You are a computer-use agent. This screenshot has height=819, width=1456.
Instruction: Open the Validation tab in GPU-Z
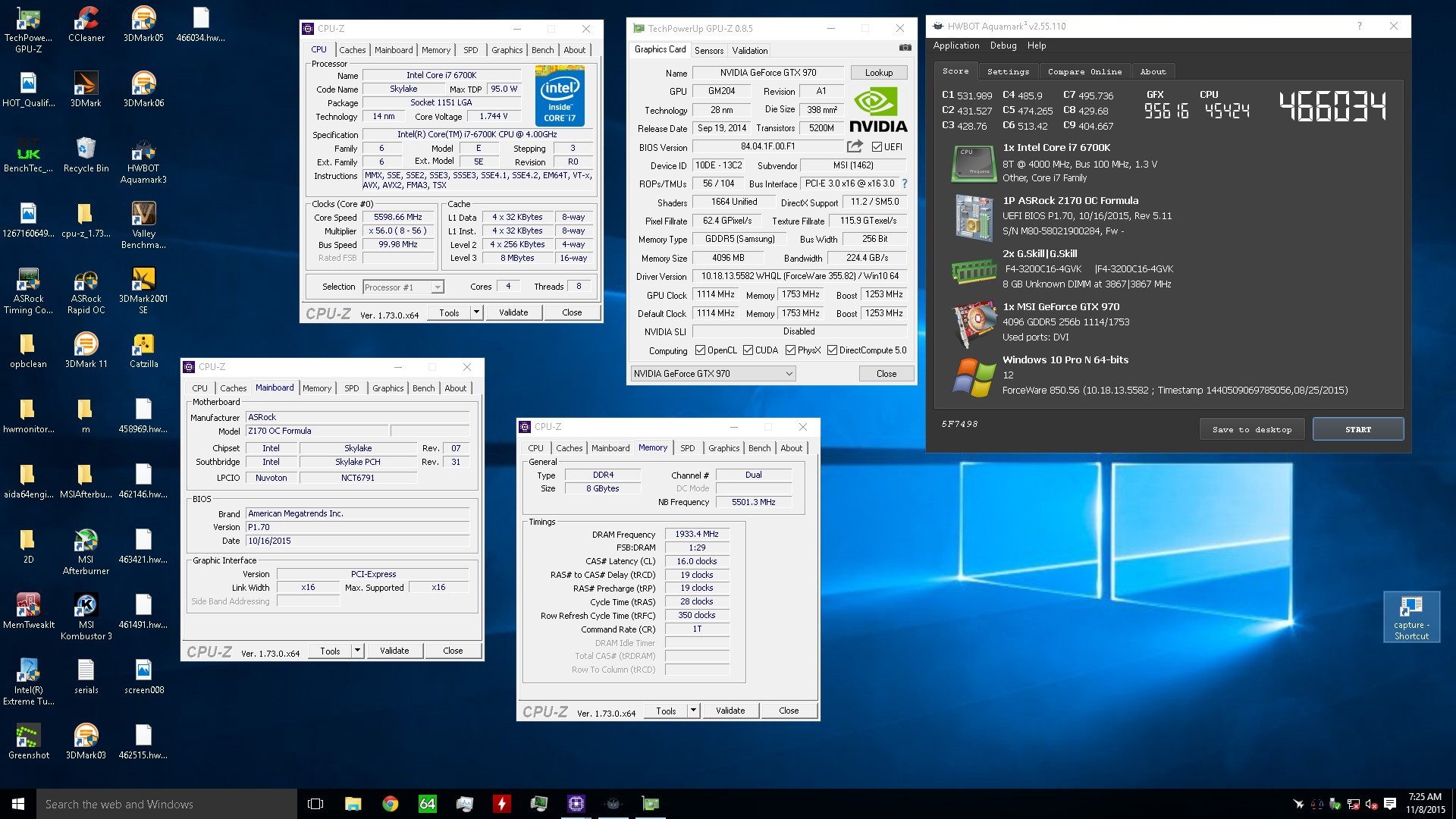point(750,51)
